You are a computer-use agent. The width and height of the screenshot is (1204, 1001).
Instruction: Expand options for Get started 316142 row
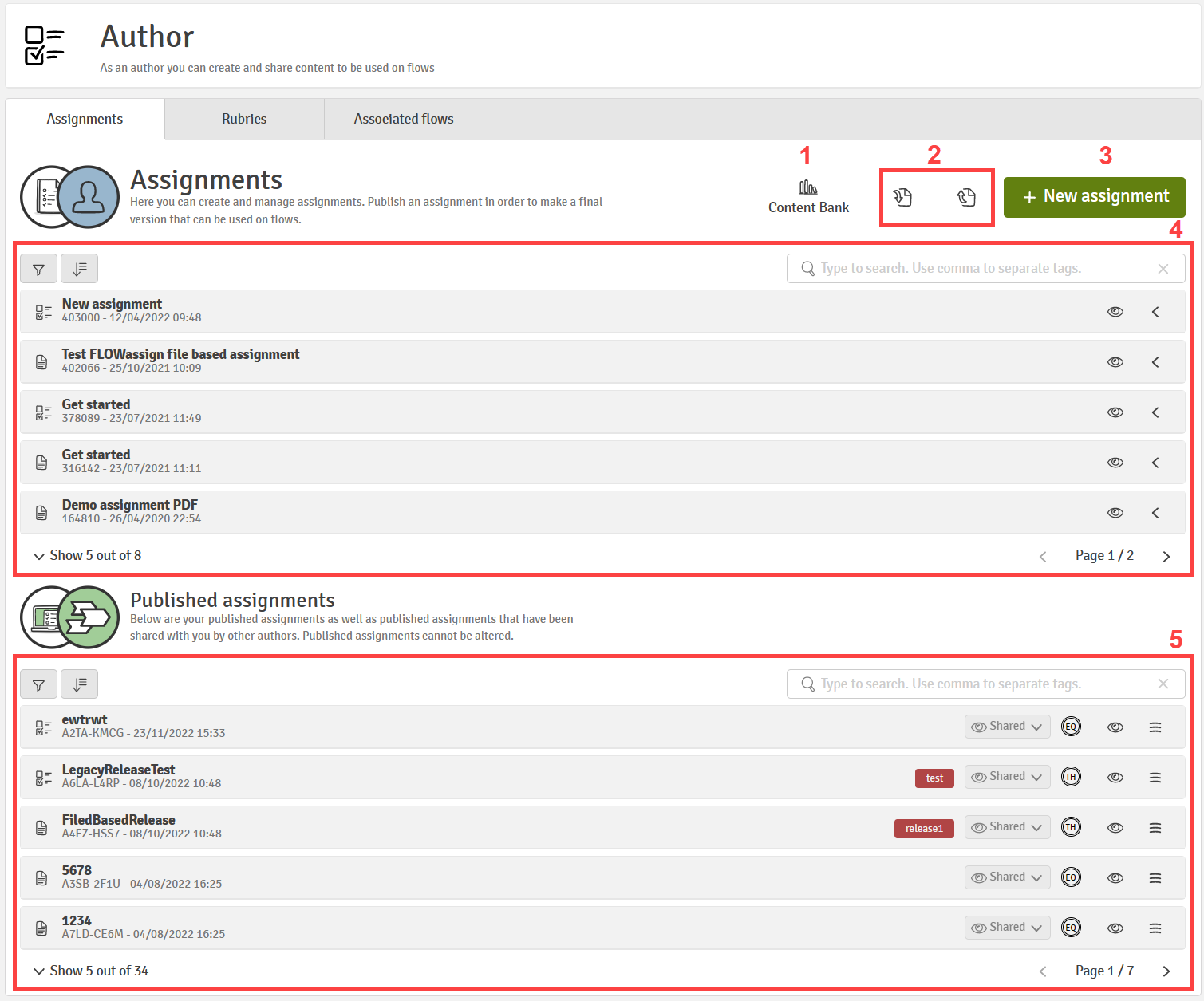pyautogui.click(x=1155, y=463)
